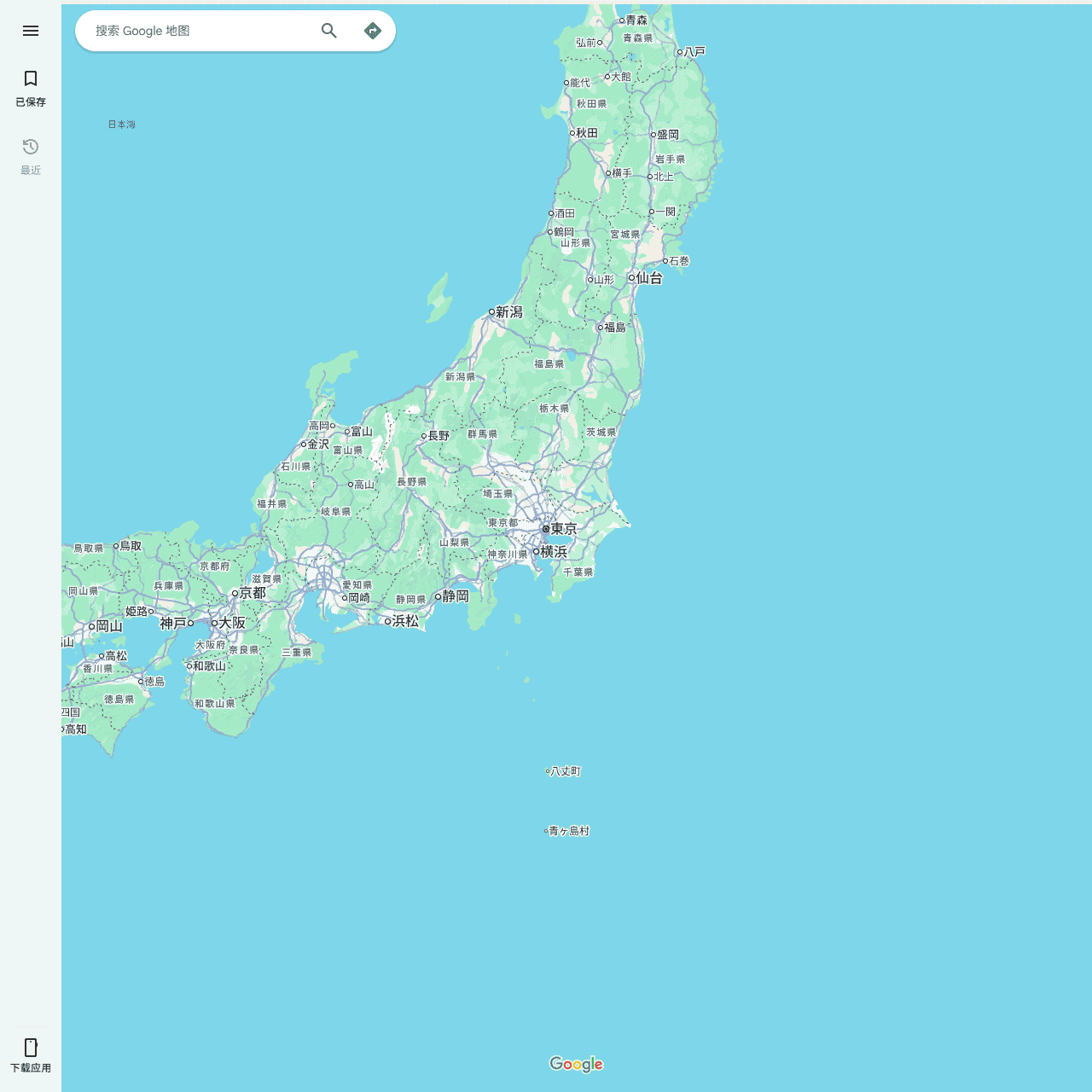This screenshot has height=1092, width=1092.
Task: Select the 八丈町 island marker
Action: coord(548,771)
